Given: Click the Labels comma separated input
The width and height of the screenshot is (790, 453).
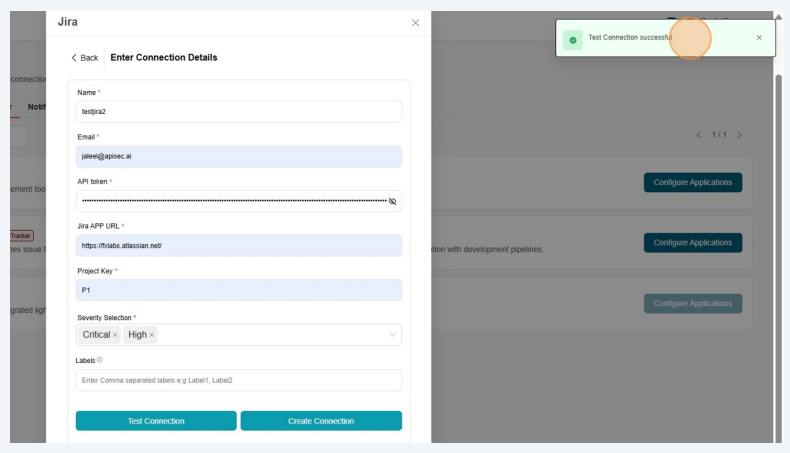Looking at the screenshot, I should (239, 380).
